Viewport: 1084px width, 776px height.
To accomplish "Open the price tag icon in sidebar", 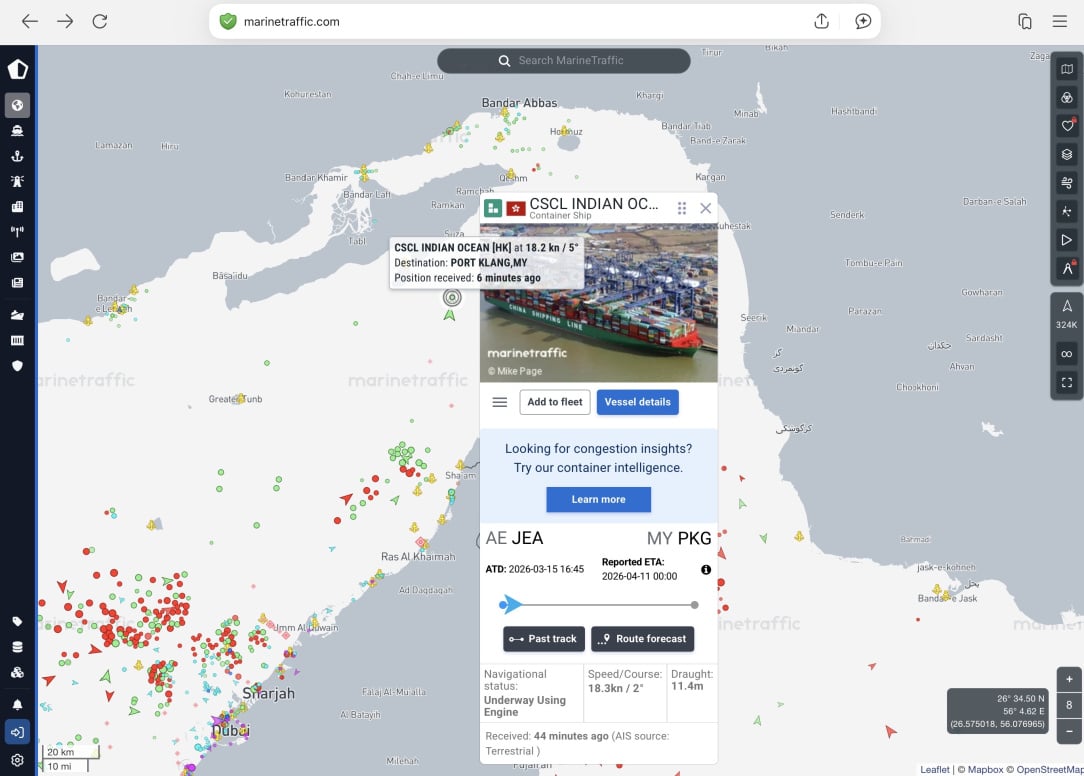I will 17,621.
